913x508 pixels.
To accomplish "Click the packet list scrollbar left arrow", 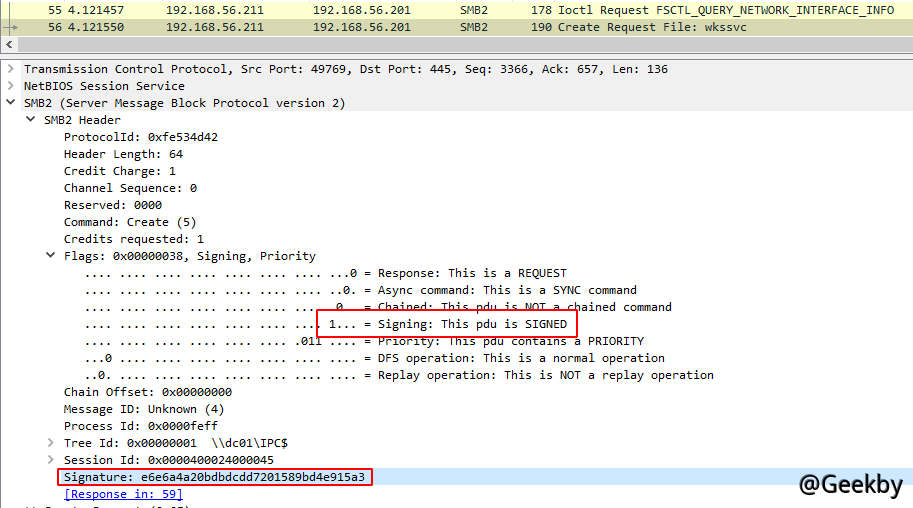I will click(x=8, y=46).
